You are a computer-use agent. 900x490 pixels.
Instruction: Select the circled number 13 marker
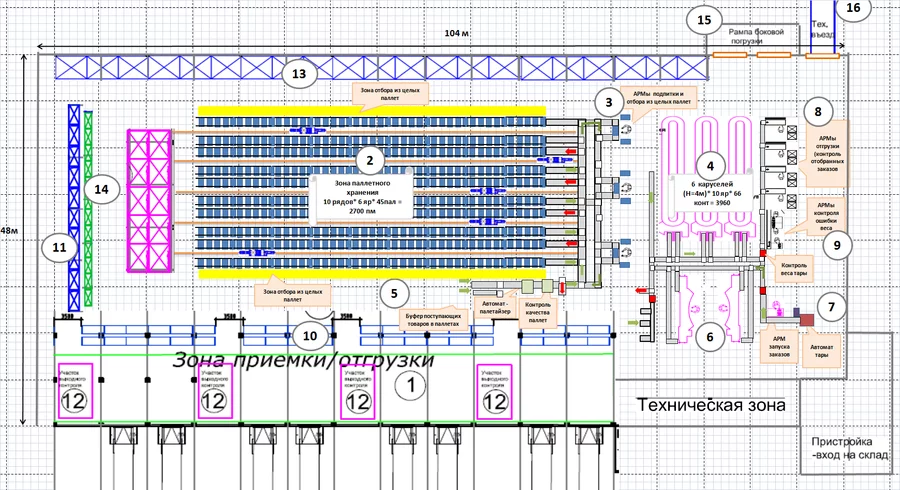299,73
